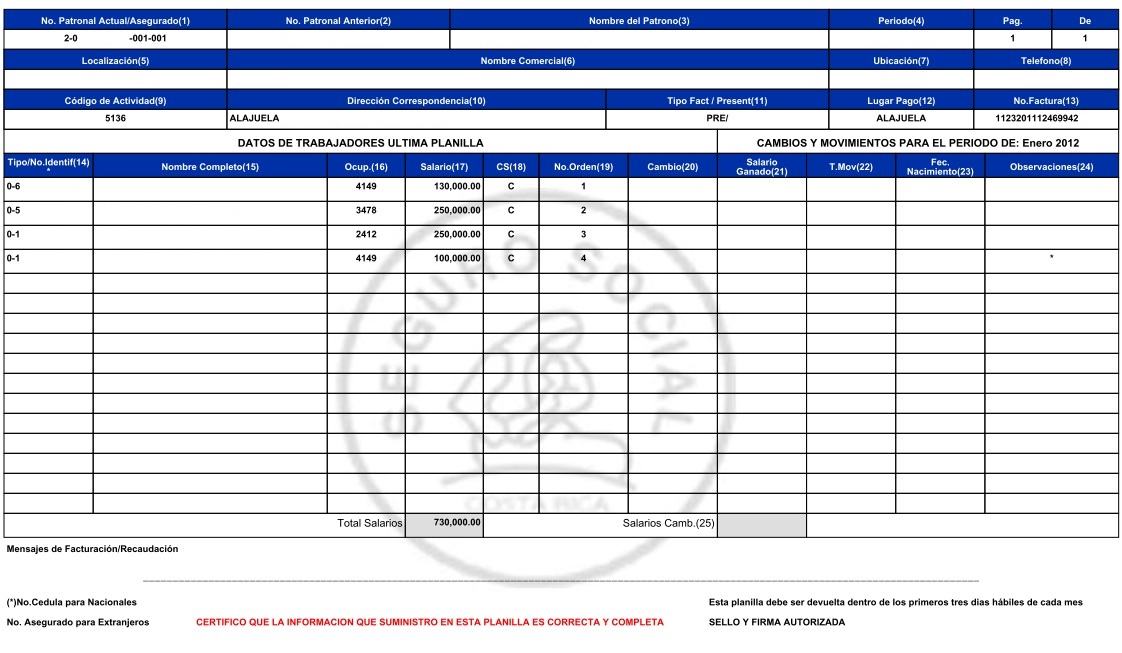The width and height of the screenshot is (1122, 653).
Task: Click the "Nombre Comercial(6)" header
Action: [x=527, y=61]
